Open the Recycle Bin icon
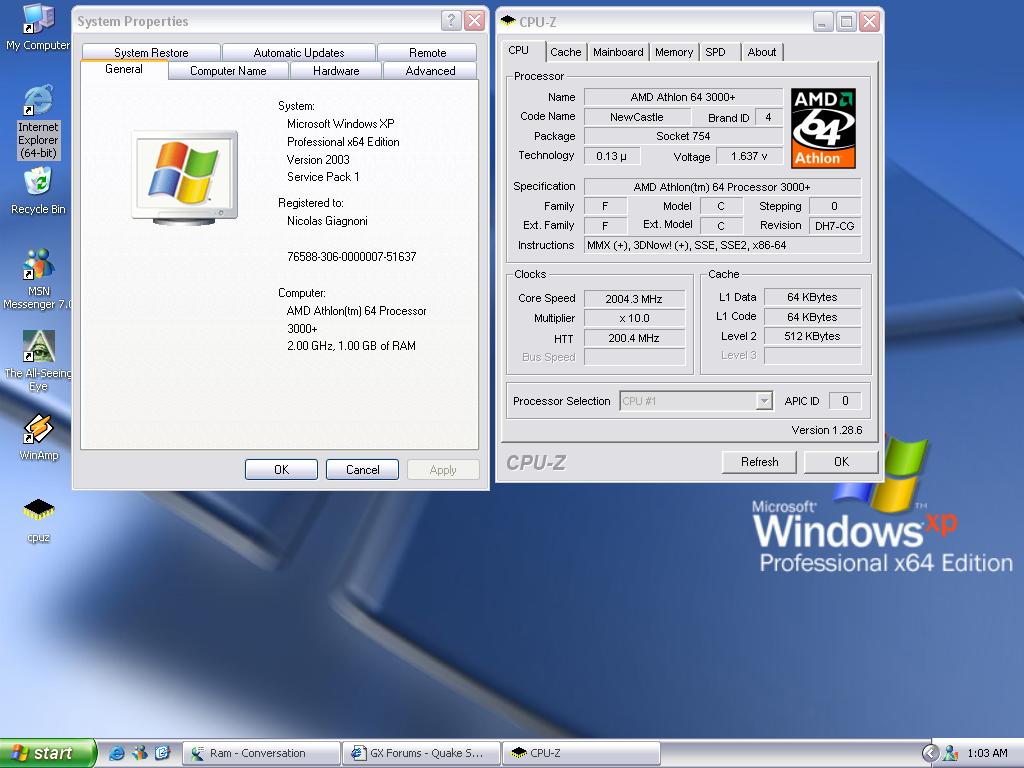The image size is (1024, 768). [x=38, y=191]
